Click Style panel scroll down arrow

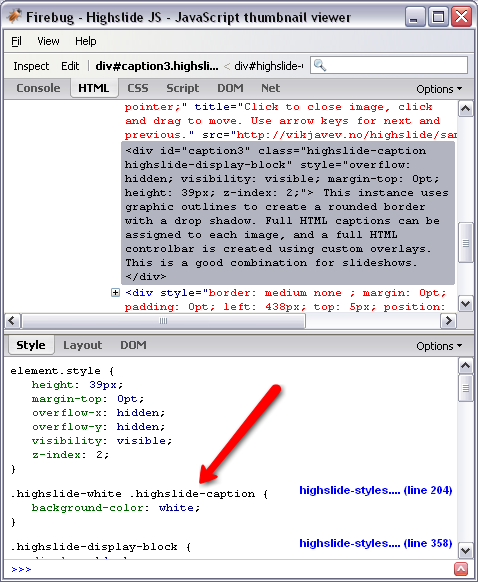tap(465, 550)
